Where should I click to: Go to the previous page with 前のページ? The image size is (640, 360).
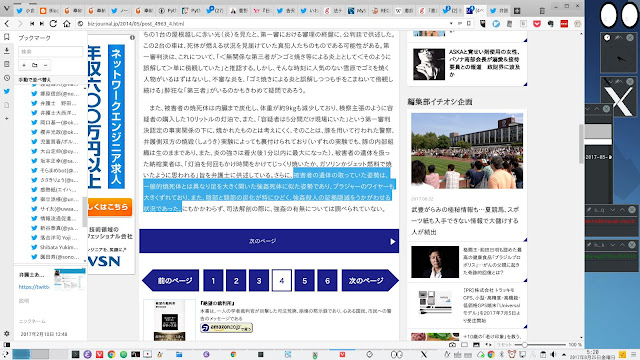pyautogui.click(x=171, y=280)
